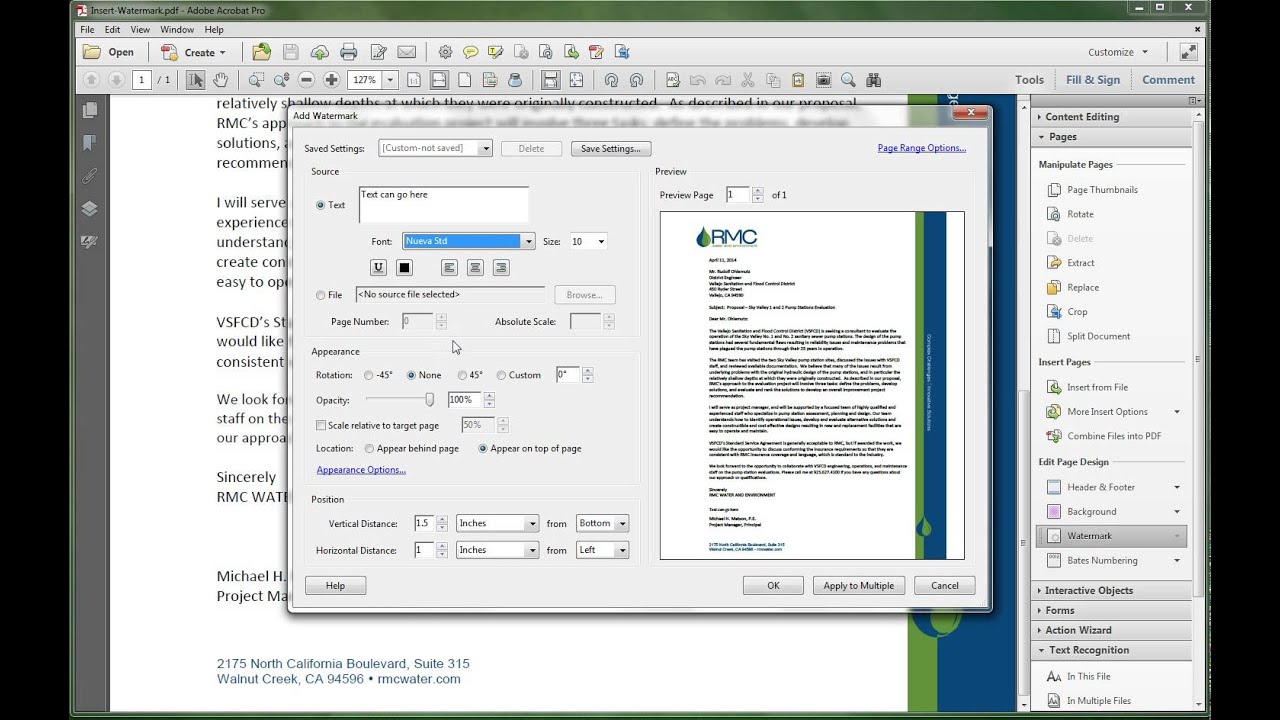Select the 45° rotation radio button
The width and height of the screenshot is (1280, 720).
pos(462,375)
